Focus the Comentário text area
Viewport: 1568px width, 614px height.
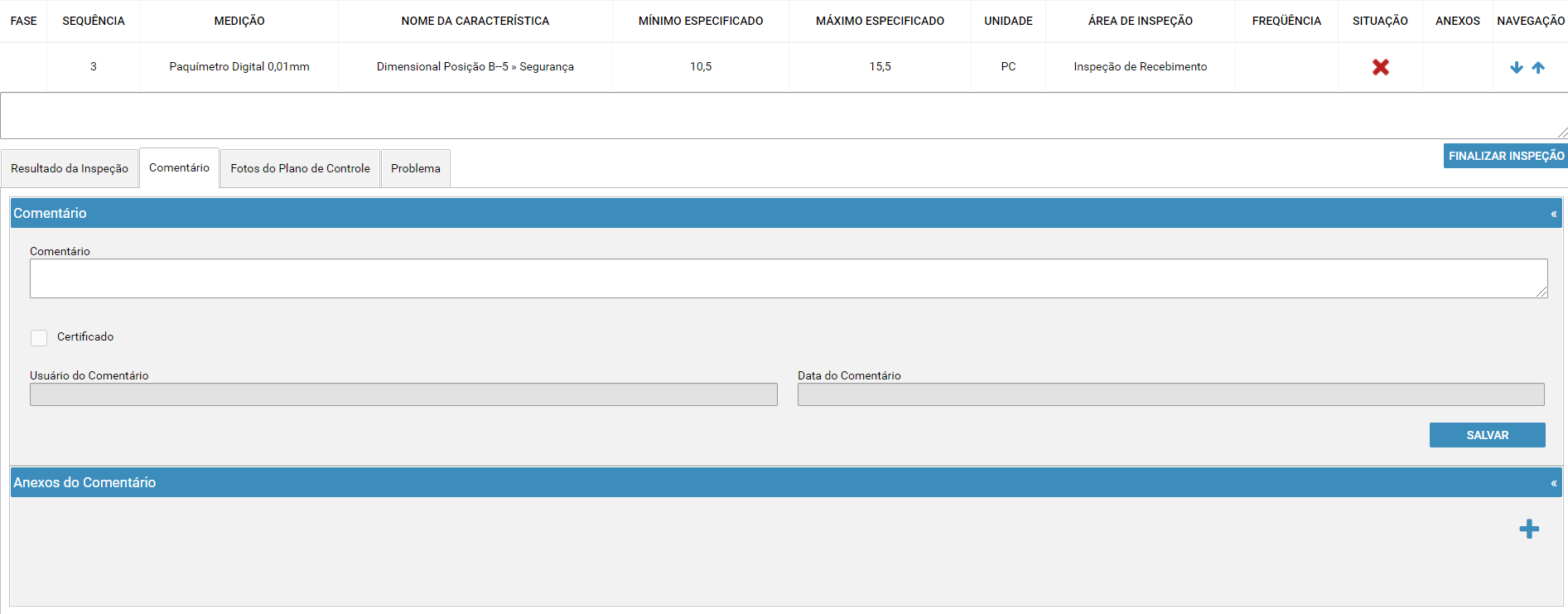pyautogui.click(x=789, y=278)
